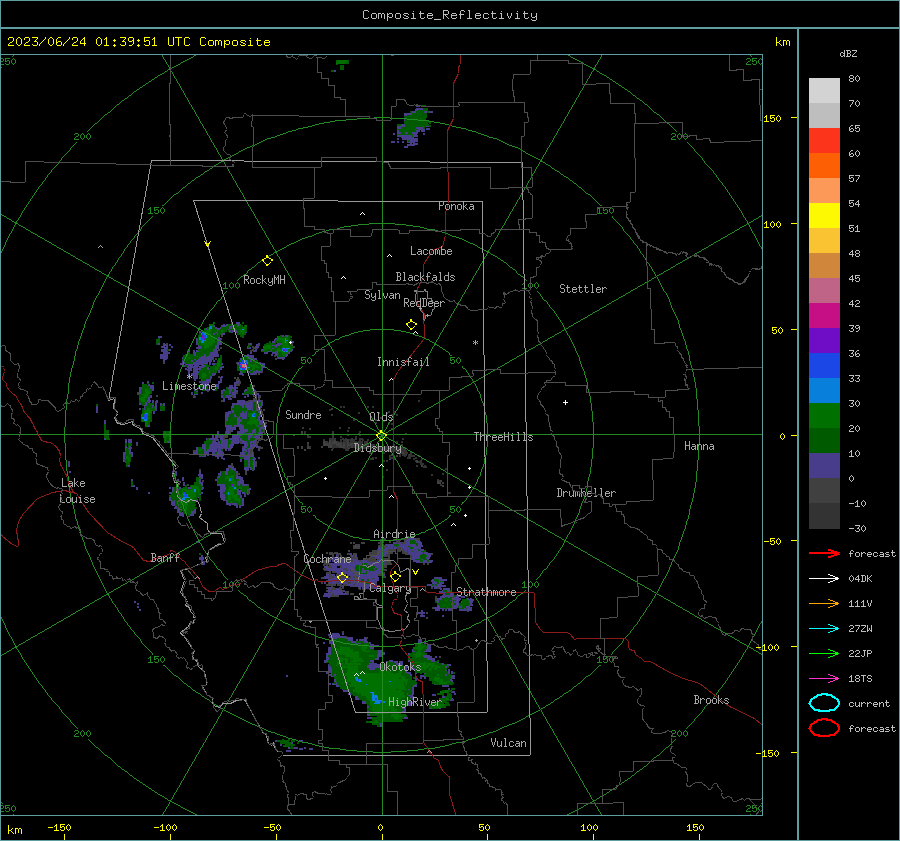The image size is (900, 841).
Task: Click the storm cell just south of Strathmore
Action: tap(453, 600)
